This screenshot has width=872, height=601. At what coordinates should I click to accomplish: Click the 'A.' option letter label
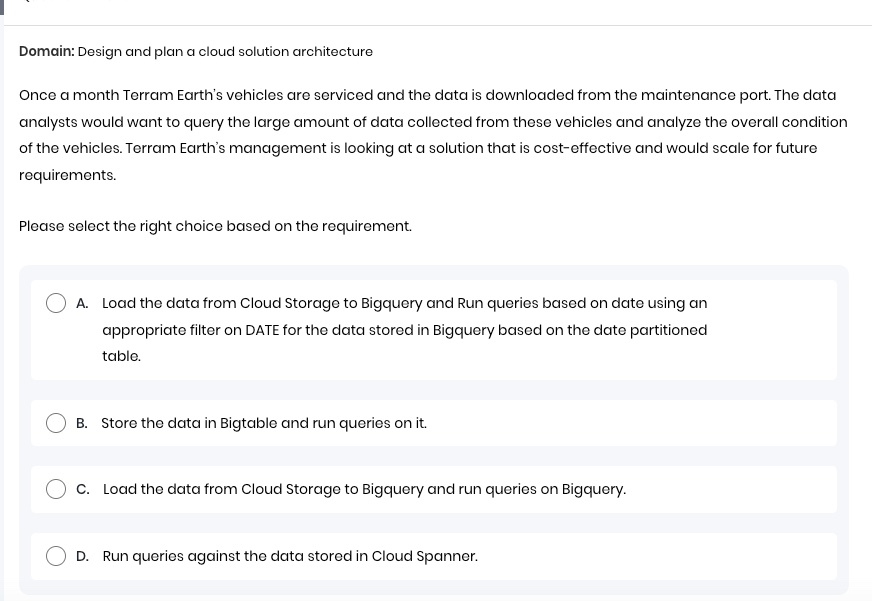click(82, 303)
